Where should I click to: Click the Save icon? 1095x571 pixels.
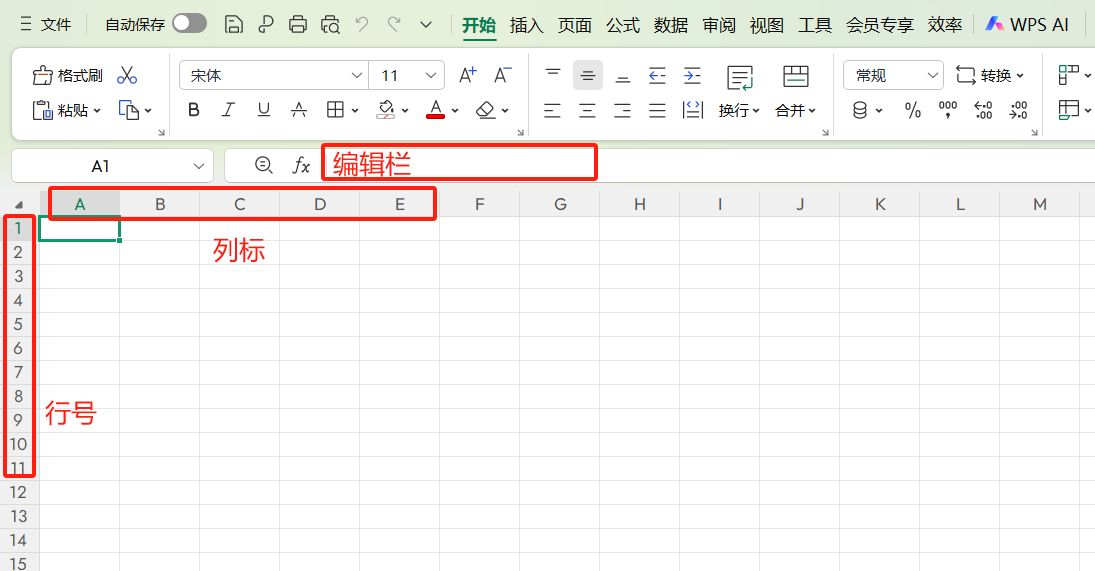pyautogui.click(x=234, y=24)
